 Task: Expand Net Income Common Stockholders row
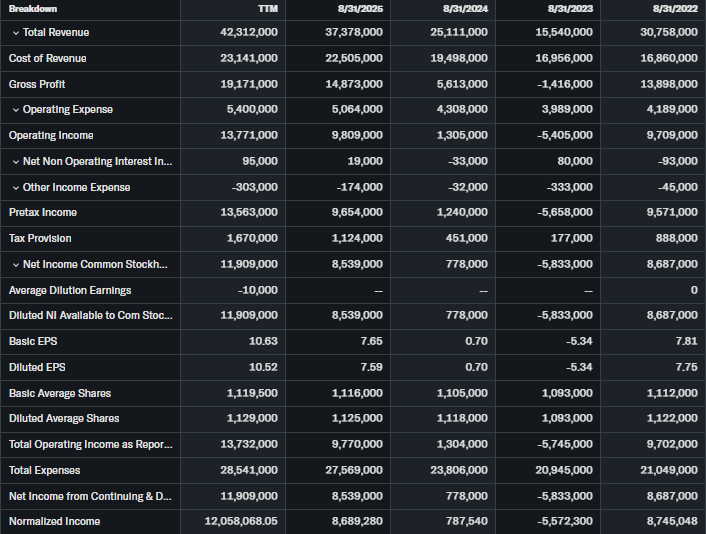(15, 264)
